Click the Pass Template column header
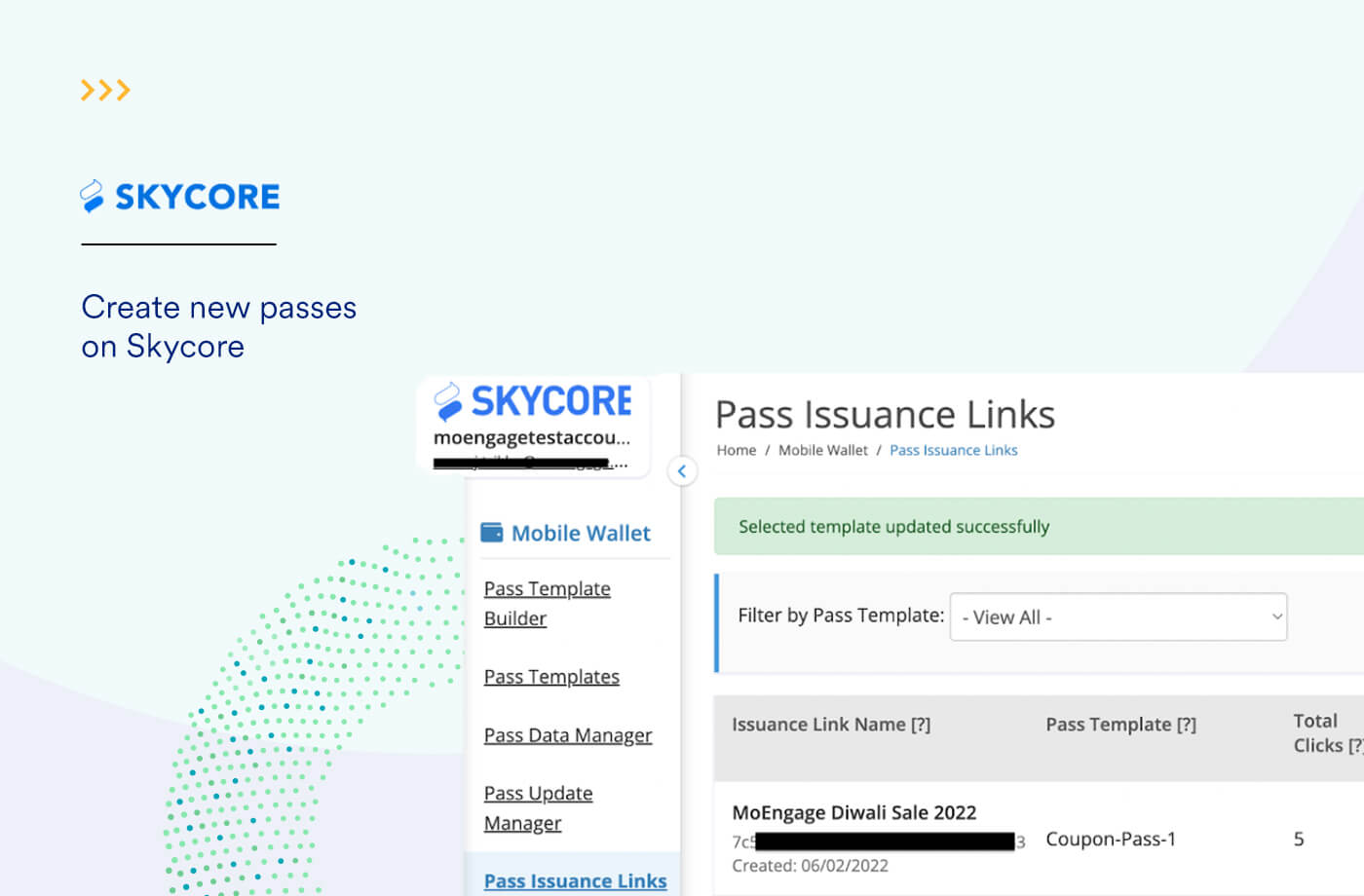The image size is (1364, 896). pyautogui.click(x=1120, y=725)
